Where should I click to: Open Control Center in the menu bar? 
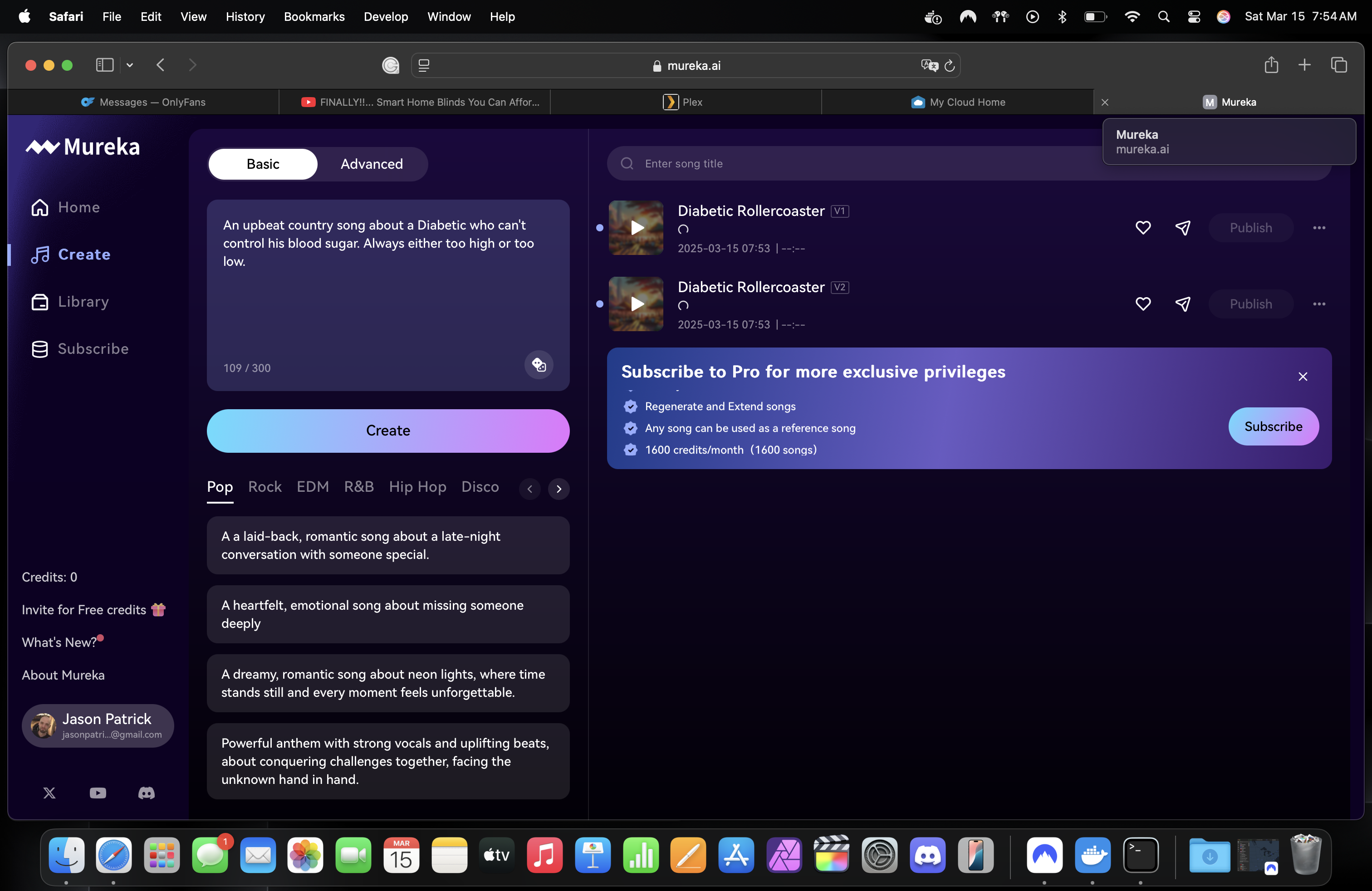[x=1194, y=17]
